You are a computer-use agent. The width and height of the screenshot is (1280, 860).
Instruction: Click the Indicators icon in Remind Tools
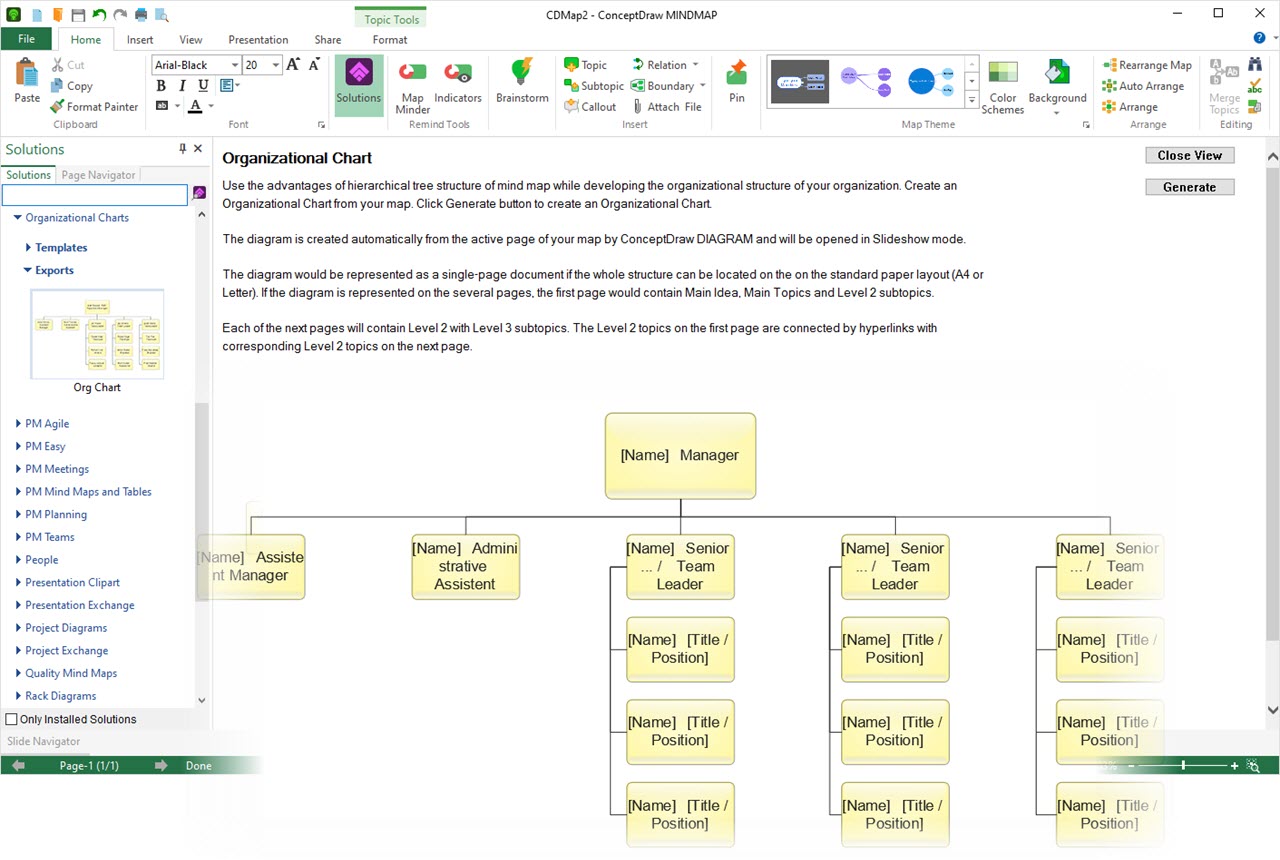coord(458,75)
